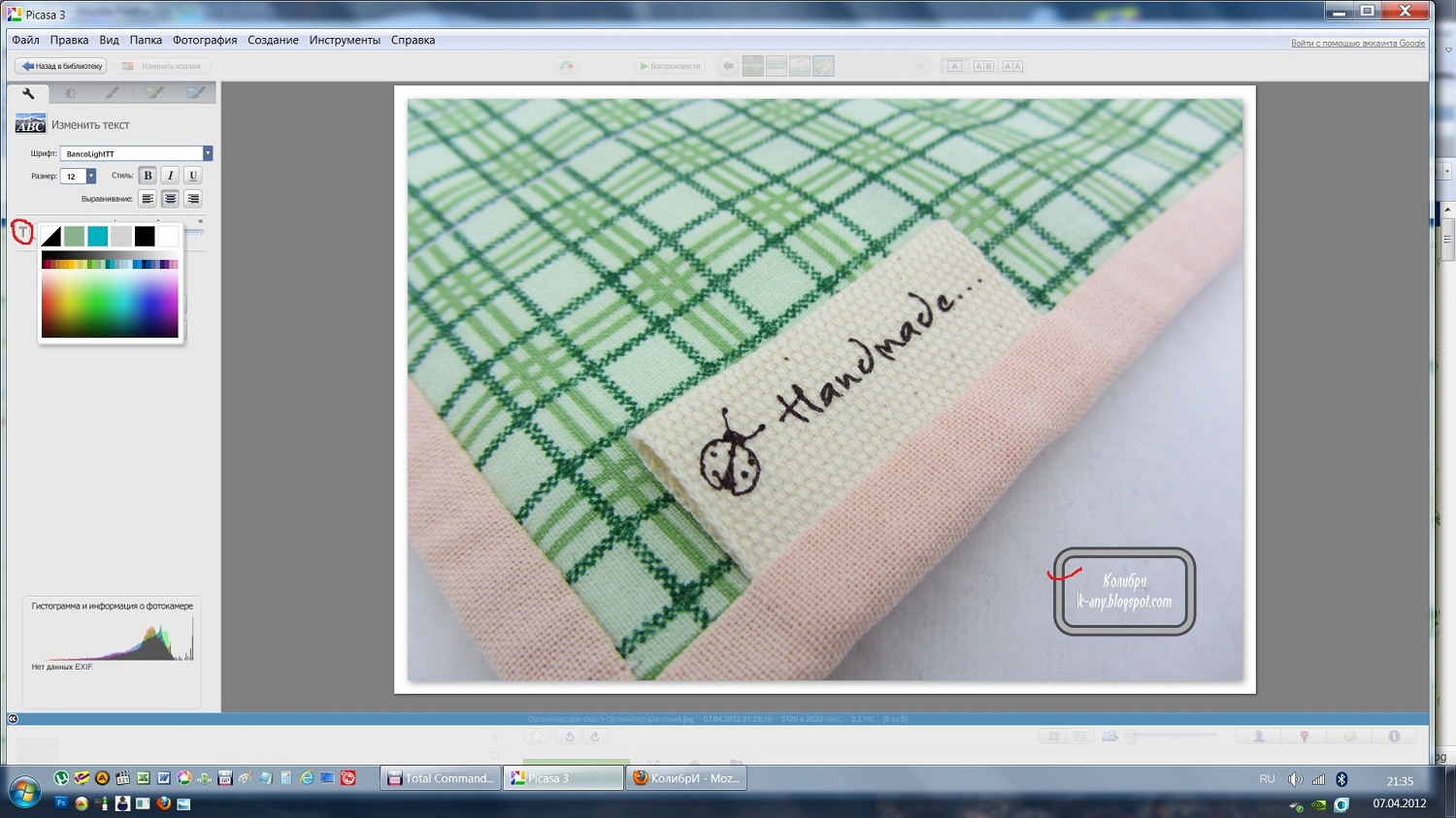1456x818 pixels.
Task: Open the Справка menu
Action: pyautogui.click(x=413, y=41)
